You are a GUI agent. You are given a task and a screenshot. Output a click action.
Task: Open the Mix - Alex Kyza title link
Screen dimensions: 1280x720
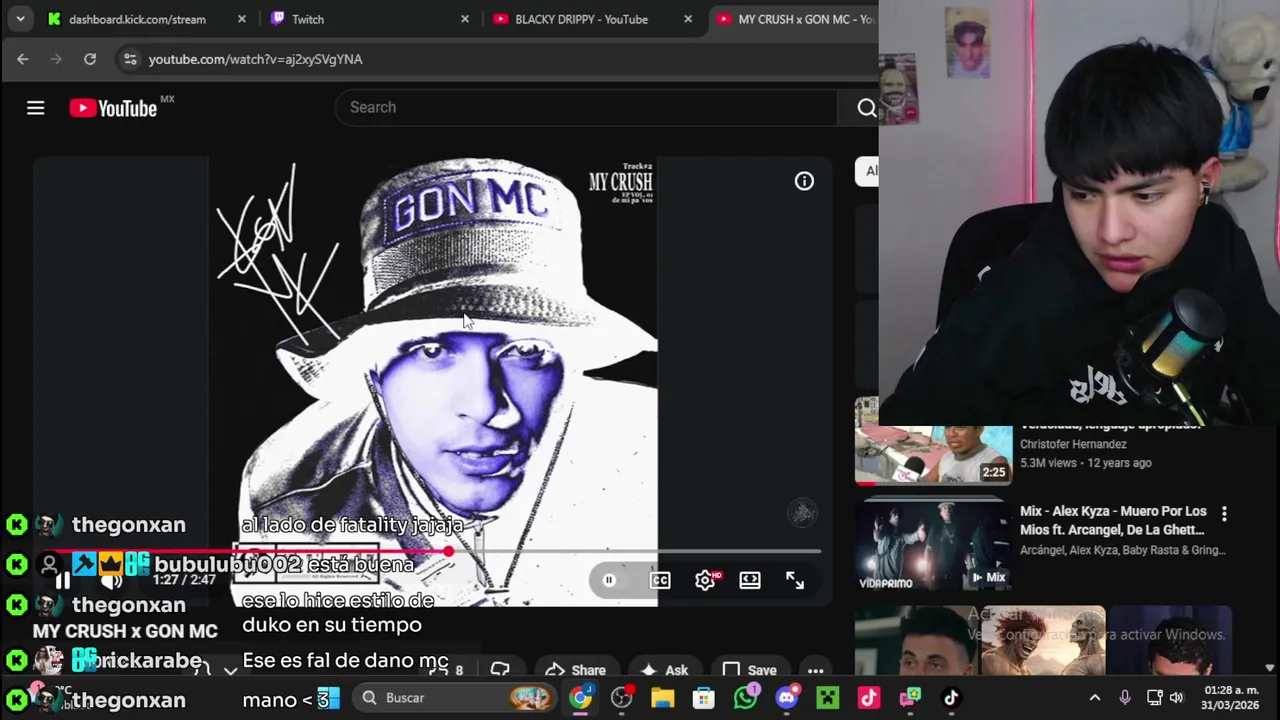pyautogui.click(x=1113, y=520)
